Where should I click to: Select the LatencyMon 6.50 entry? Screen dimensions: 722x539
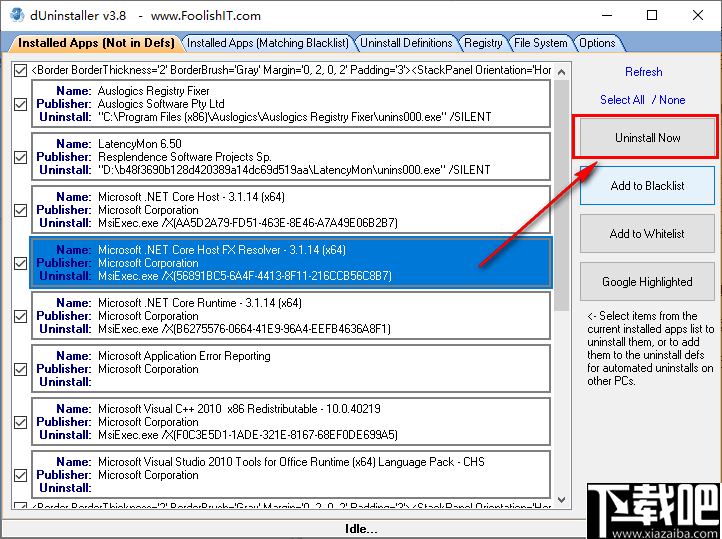coord(291,157)
